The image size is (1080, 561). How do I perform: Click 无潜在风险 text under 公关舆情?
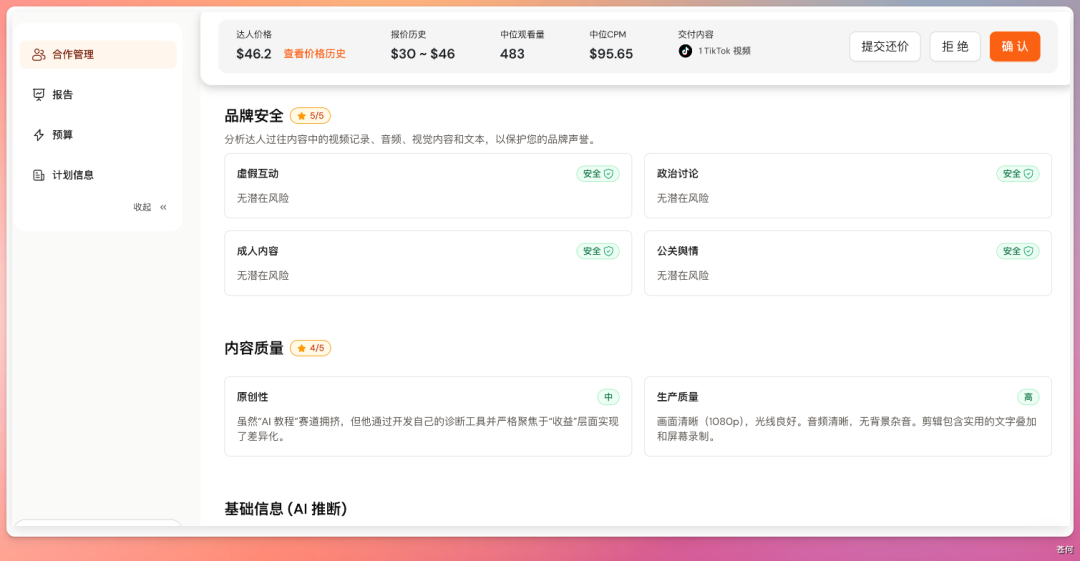tap(683, 276)
